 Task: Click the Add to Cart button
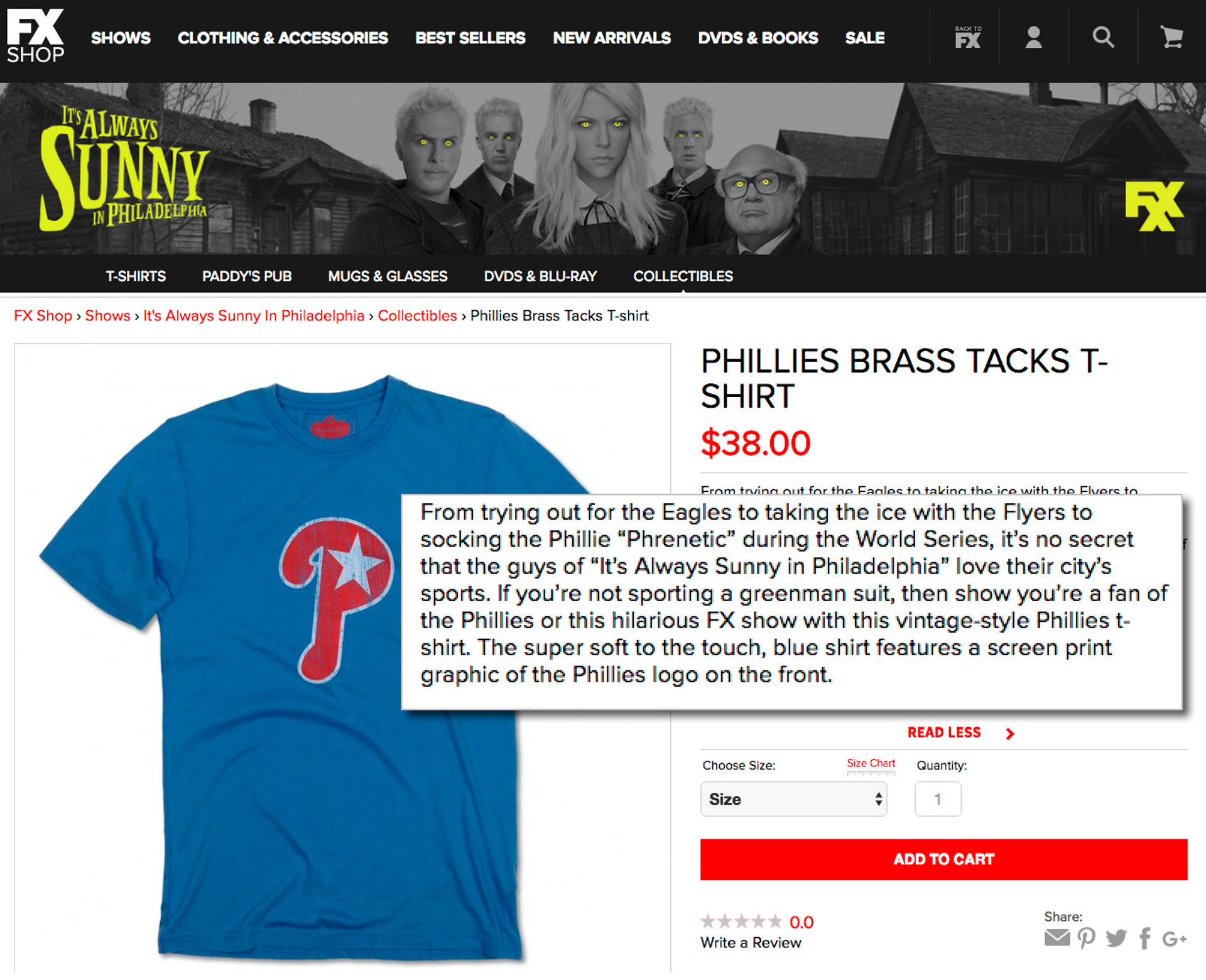[943, 859]
